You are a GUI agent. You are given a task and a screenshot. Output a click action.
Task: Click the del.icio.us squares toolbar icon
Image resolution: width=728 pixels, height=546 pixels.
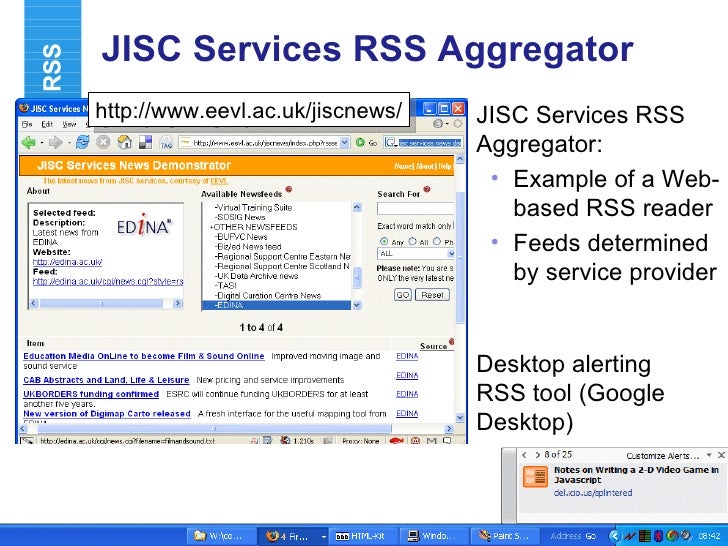coord(146,142)
